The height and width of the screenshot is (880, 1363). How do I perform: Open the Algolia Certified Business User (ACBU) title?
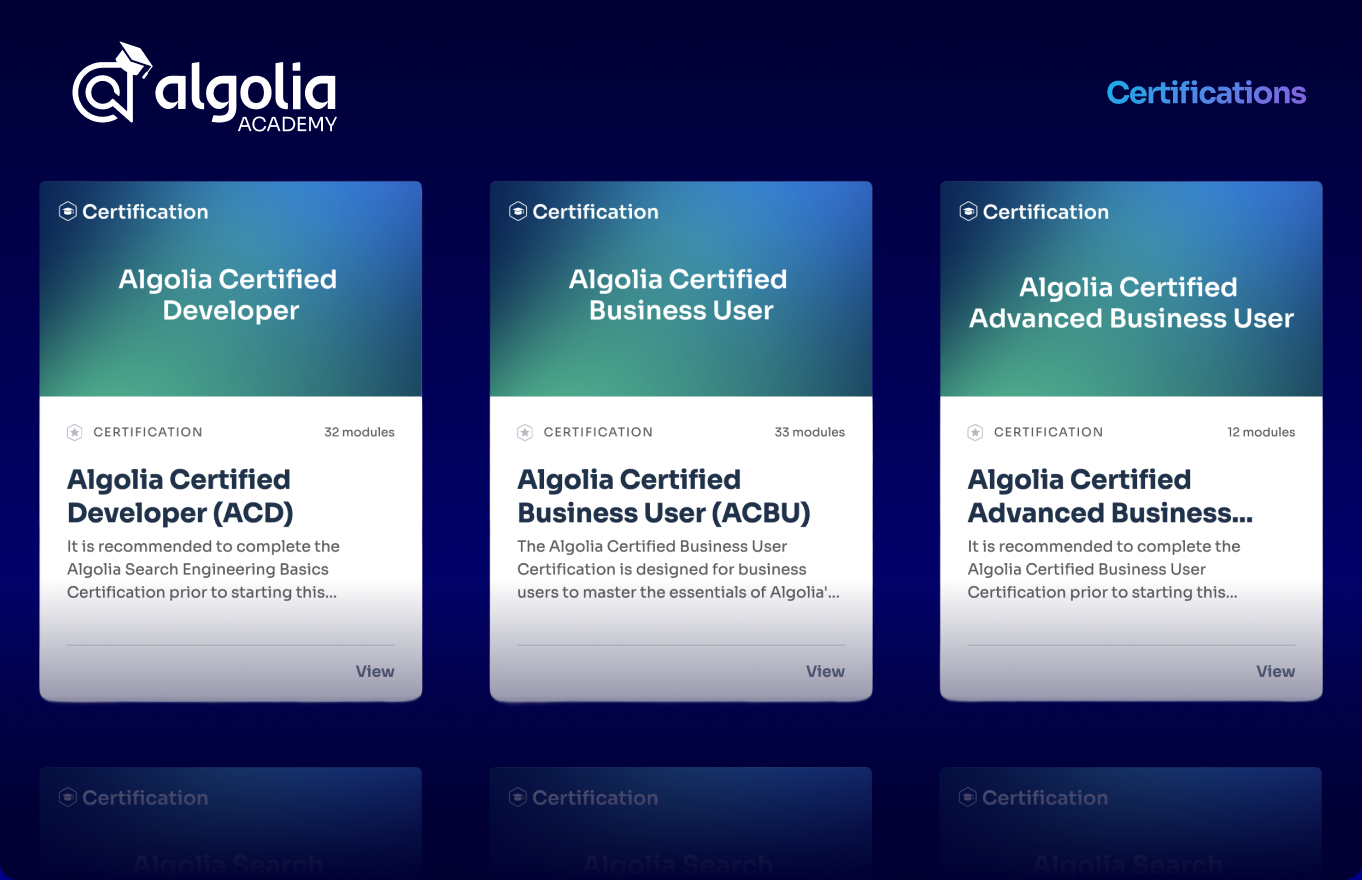tap(663, 496)
